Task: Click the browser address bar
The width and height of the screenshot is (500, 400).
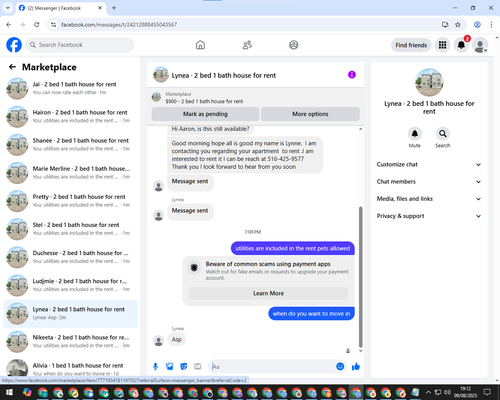Action: (247, 25)
